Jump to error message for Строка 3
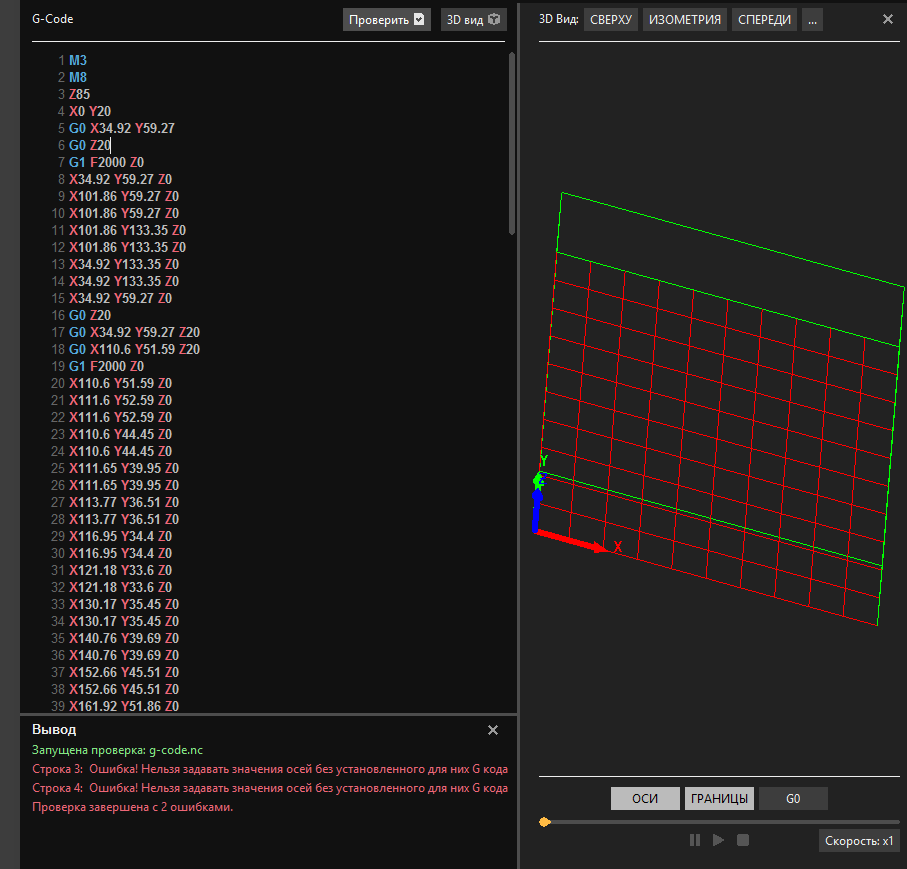Image resolution: width=907 pixels, height=869 pixels. (270, 769)
